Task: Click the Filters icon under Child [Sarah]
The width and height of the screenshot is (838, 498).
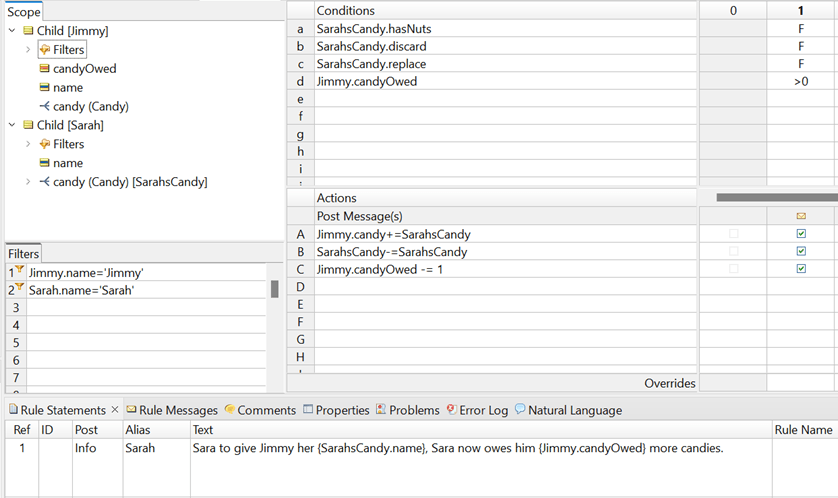Action: tap(44, 144)
